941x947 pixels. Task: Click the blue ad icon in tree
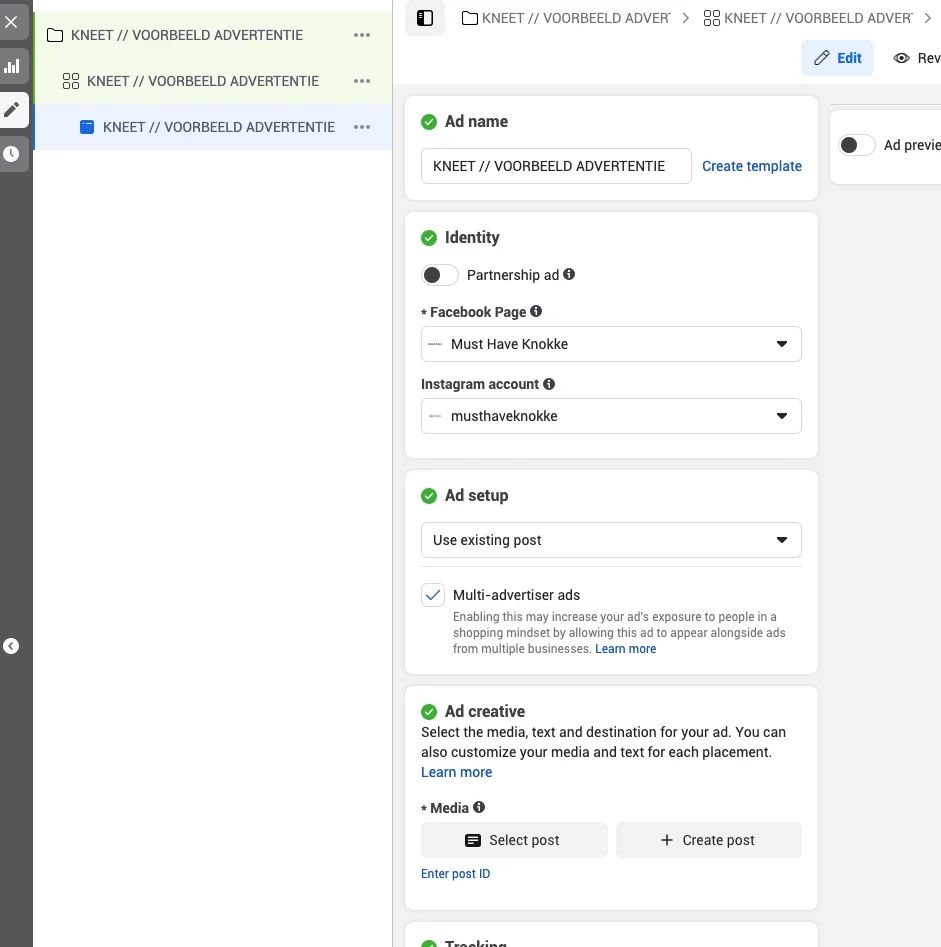87,127
